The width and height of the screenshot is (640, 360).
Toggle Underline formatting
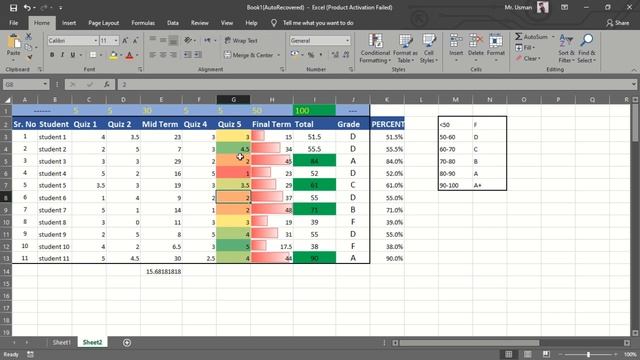[73, 55]
